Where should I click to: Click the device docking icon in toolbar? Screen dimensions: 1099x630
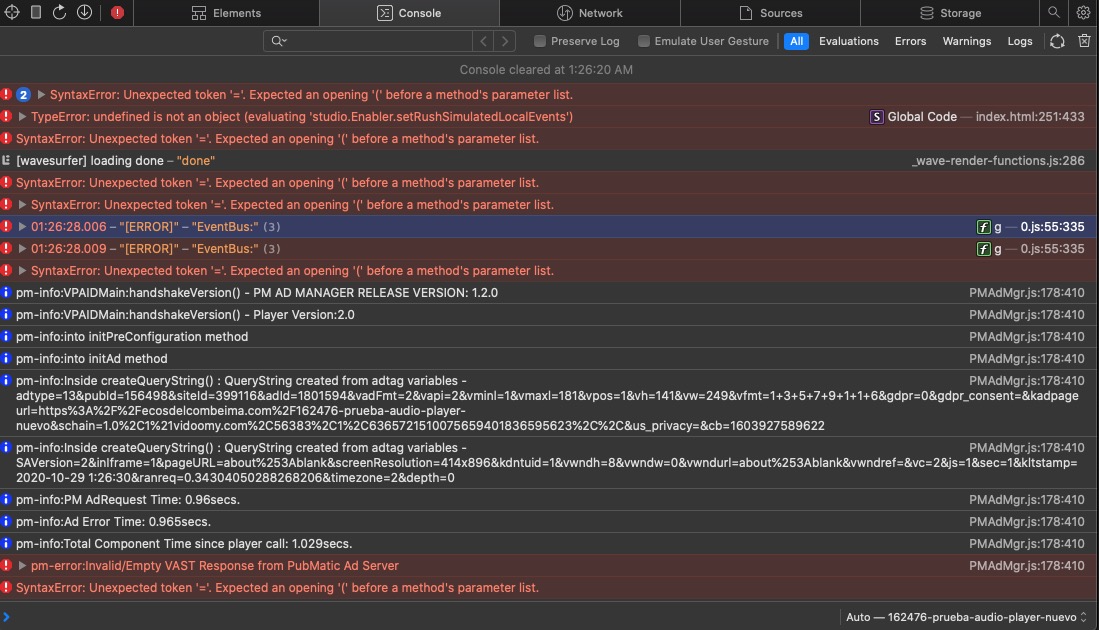coord(36,13)
